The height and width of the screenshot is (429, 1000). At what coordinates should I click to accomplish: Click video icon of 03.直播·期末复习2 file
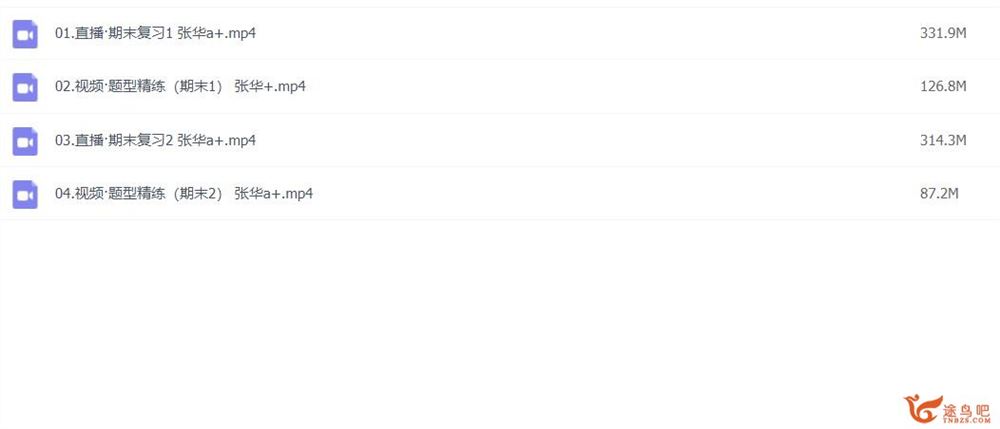coord(25,141)
